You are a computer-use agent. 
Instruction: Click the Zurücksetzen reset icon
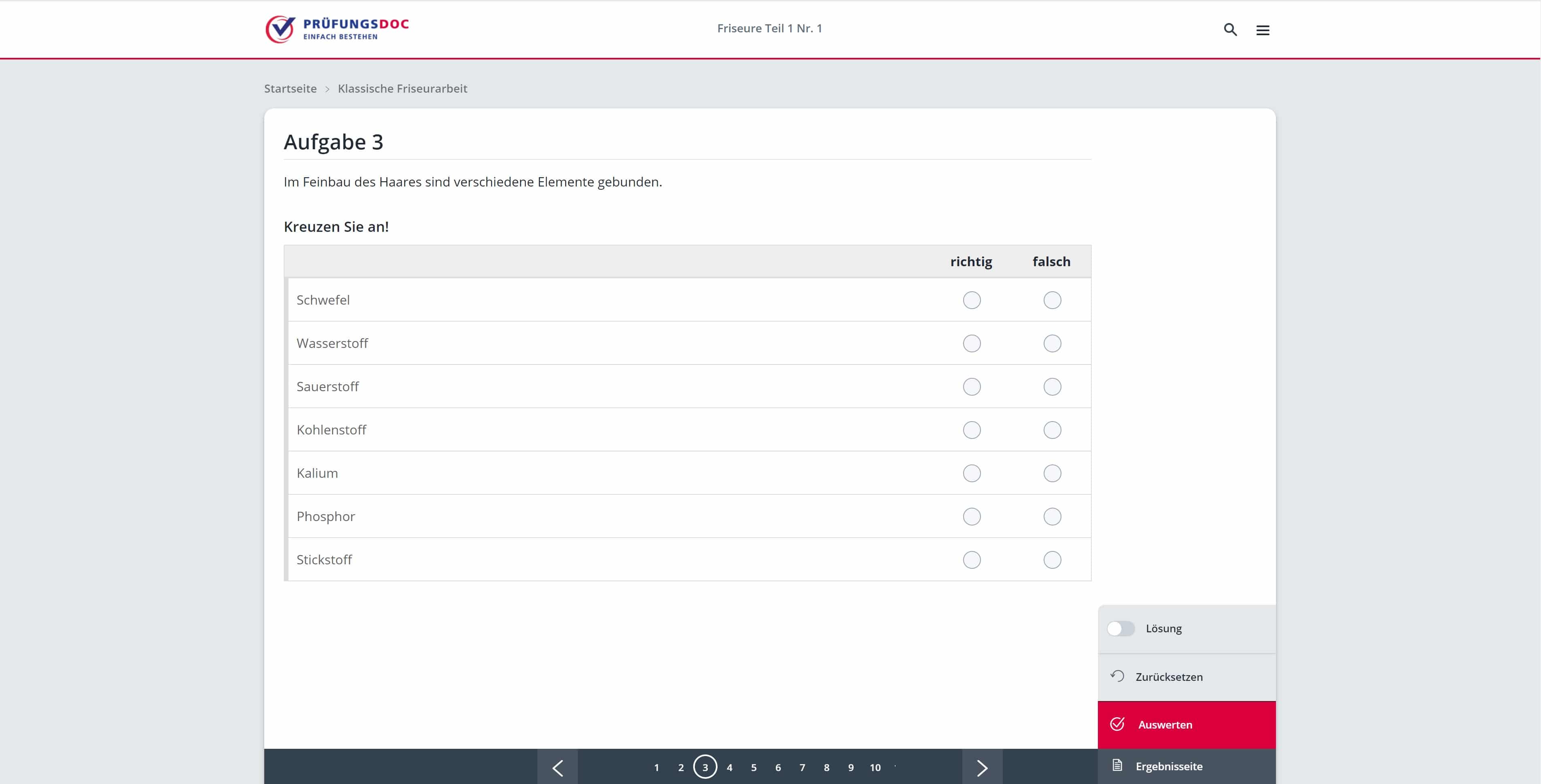coord(1117,676)
